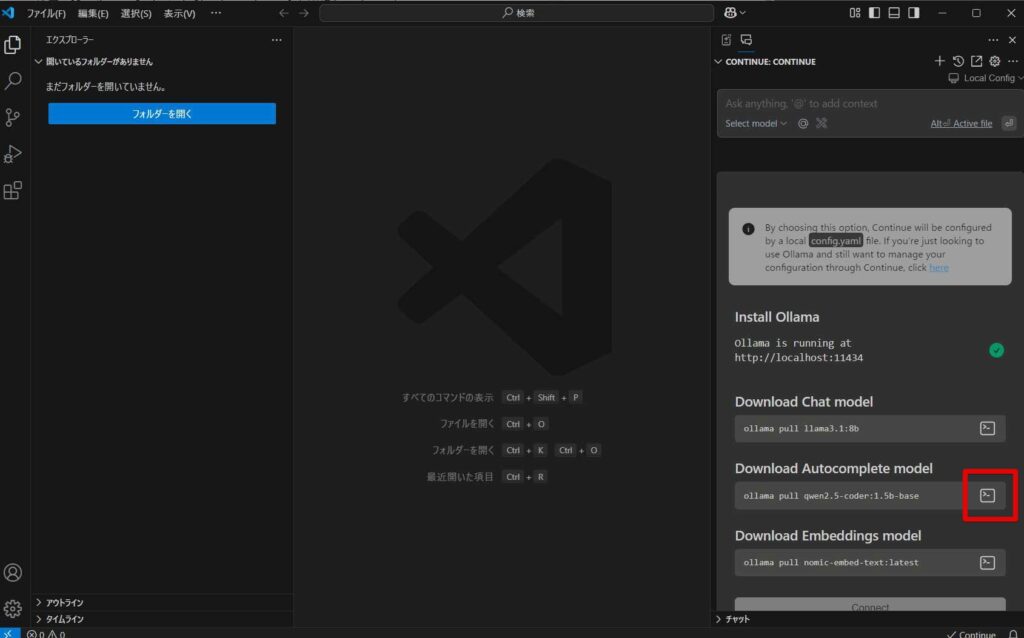Open the Continue config settings gear

(x=994, y=60)
